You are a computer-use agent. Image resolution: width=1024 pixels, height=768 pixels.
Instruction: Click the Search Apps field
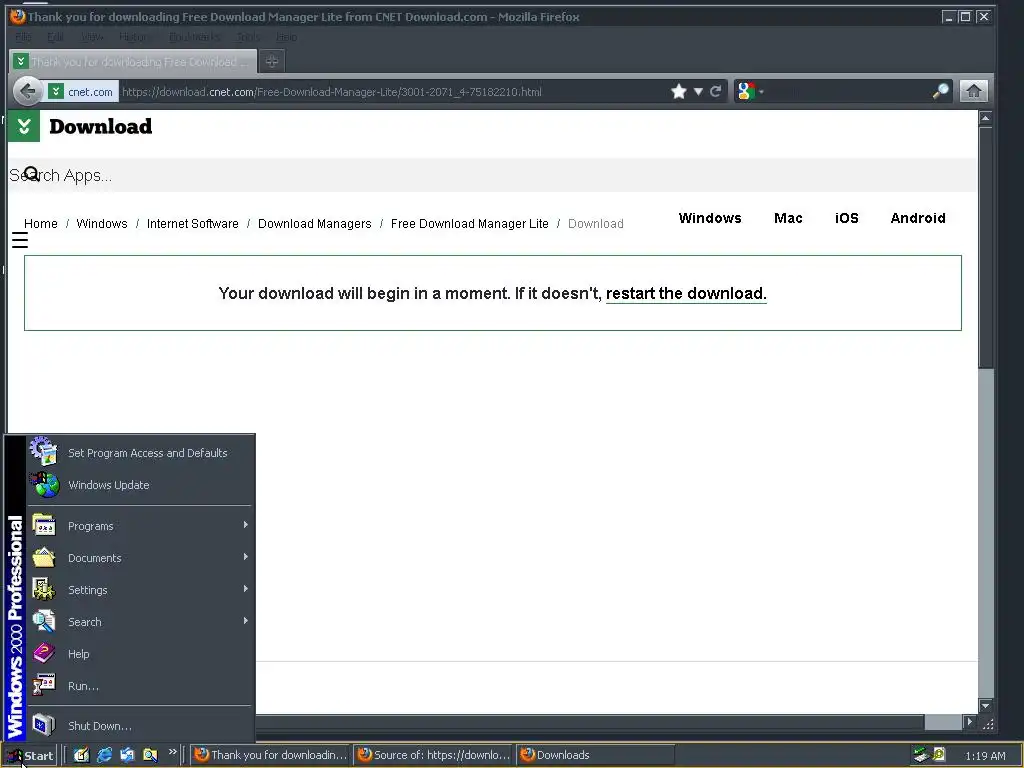[x=492, y=175]
